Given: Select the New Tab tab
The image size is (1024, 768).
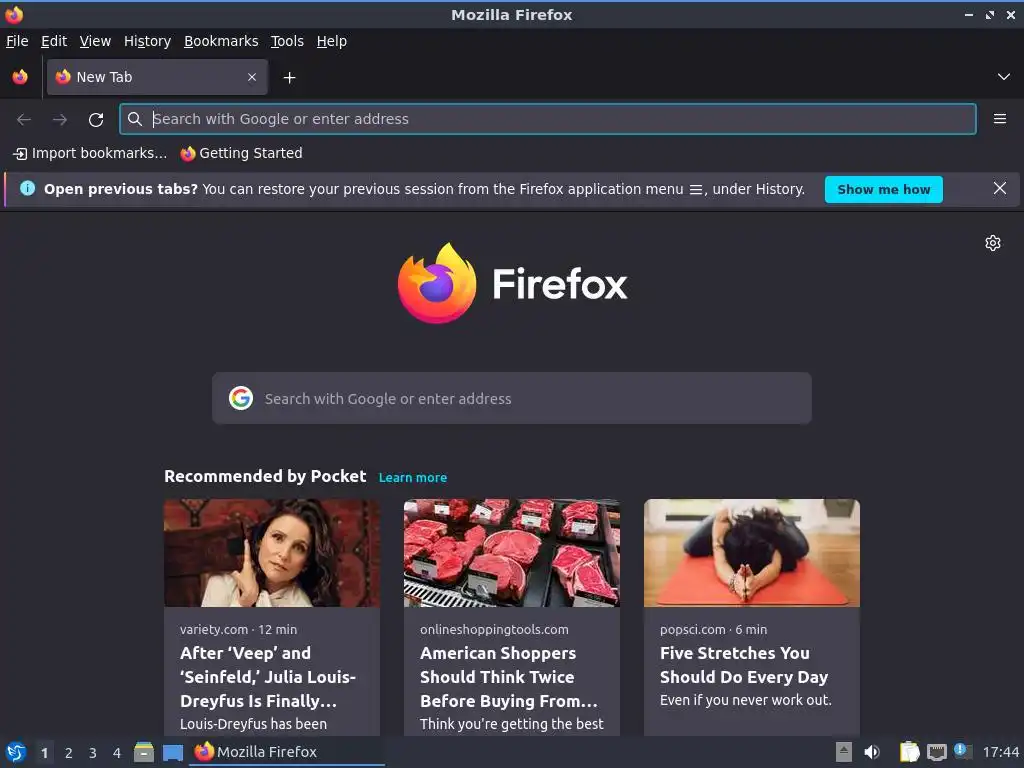Looking at the screenshot, I should (x=157, y=77).
